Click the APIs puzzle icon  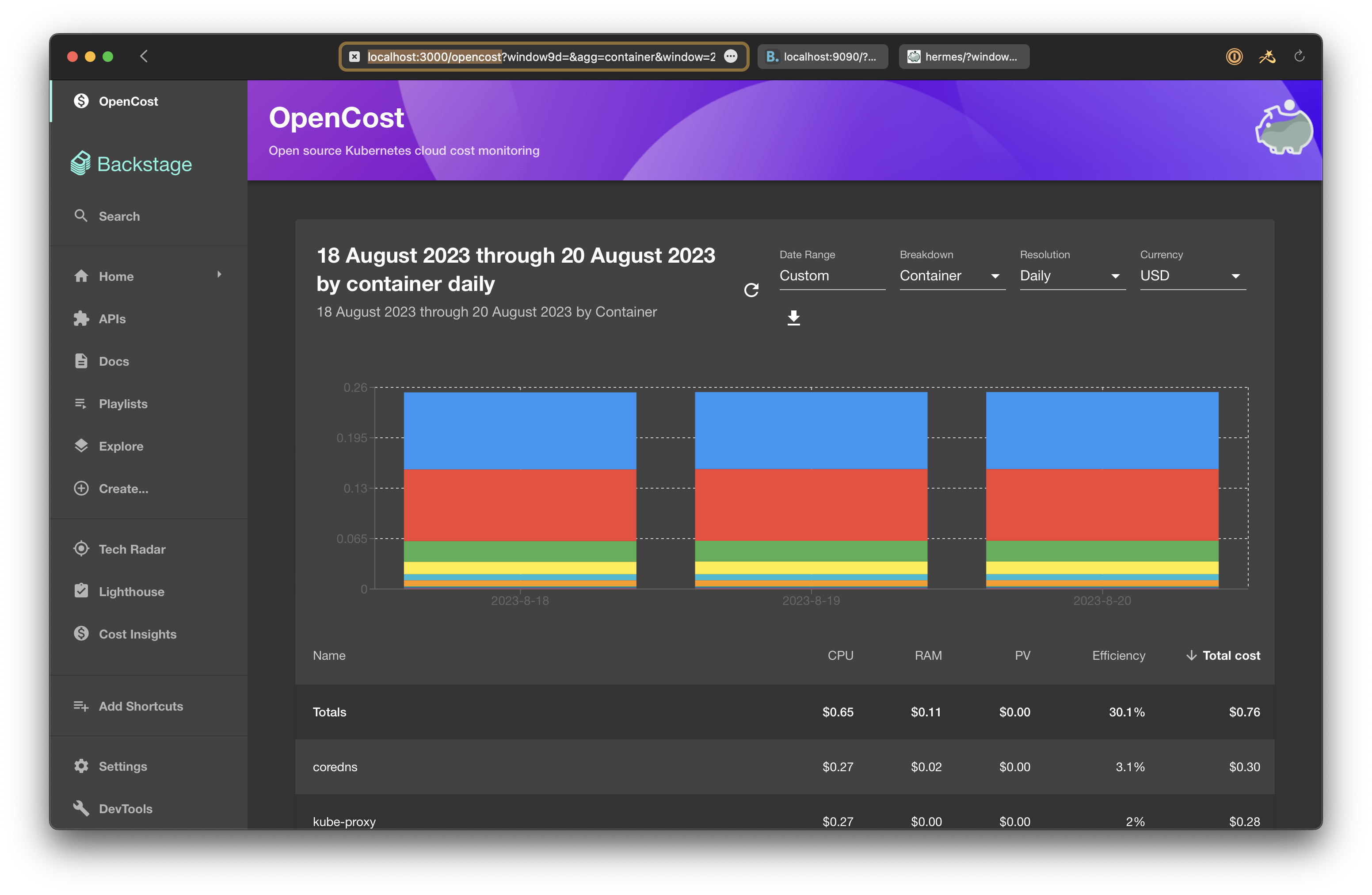(81, 318)
